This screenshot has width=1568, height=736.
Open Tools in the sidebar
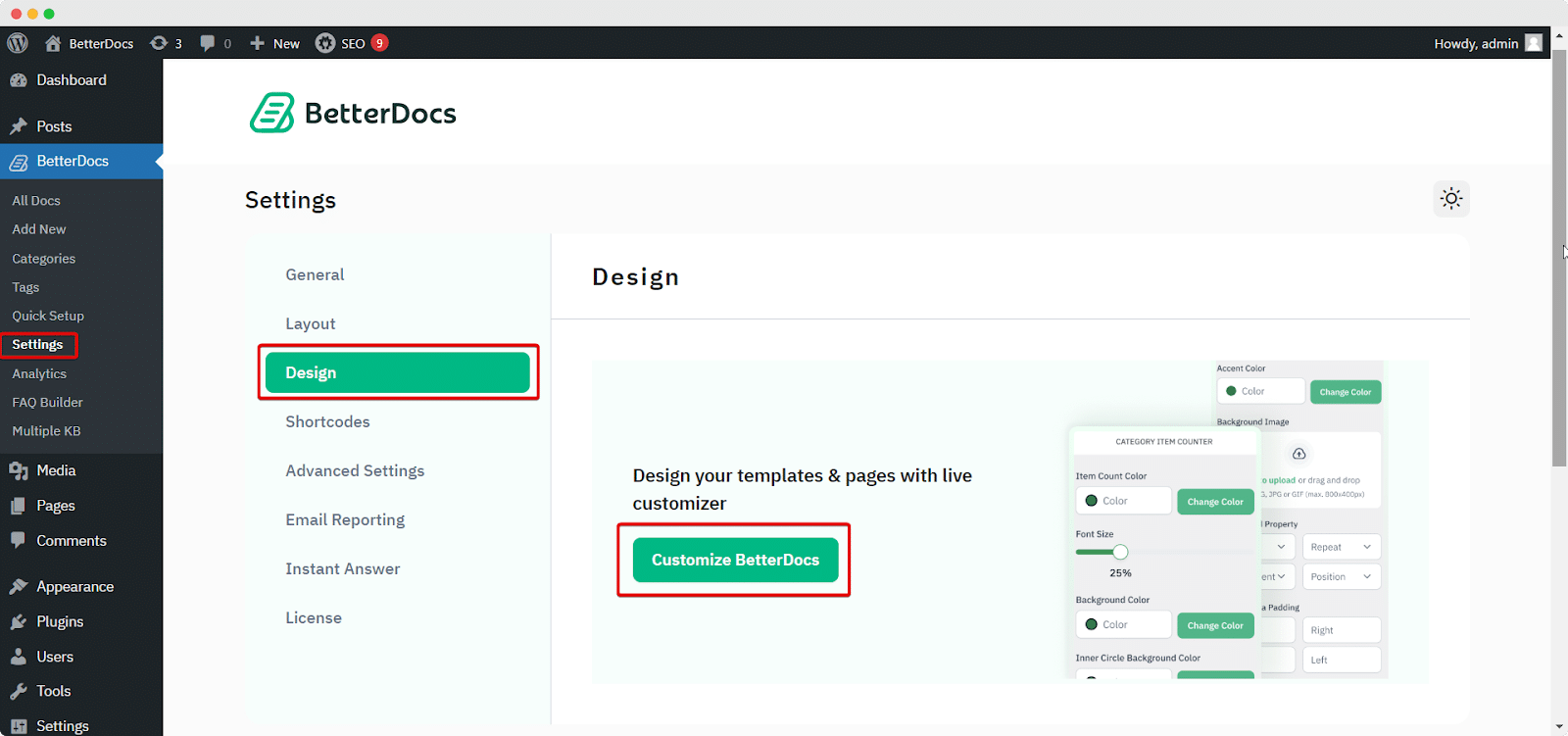[x=81, y=691]
